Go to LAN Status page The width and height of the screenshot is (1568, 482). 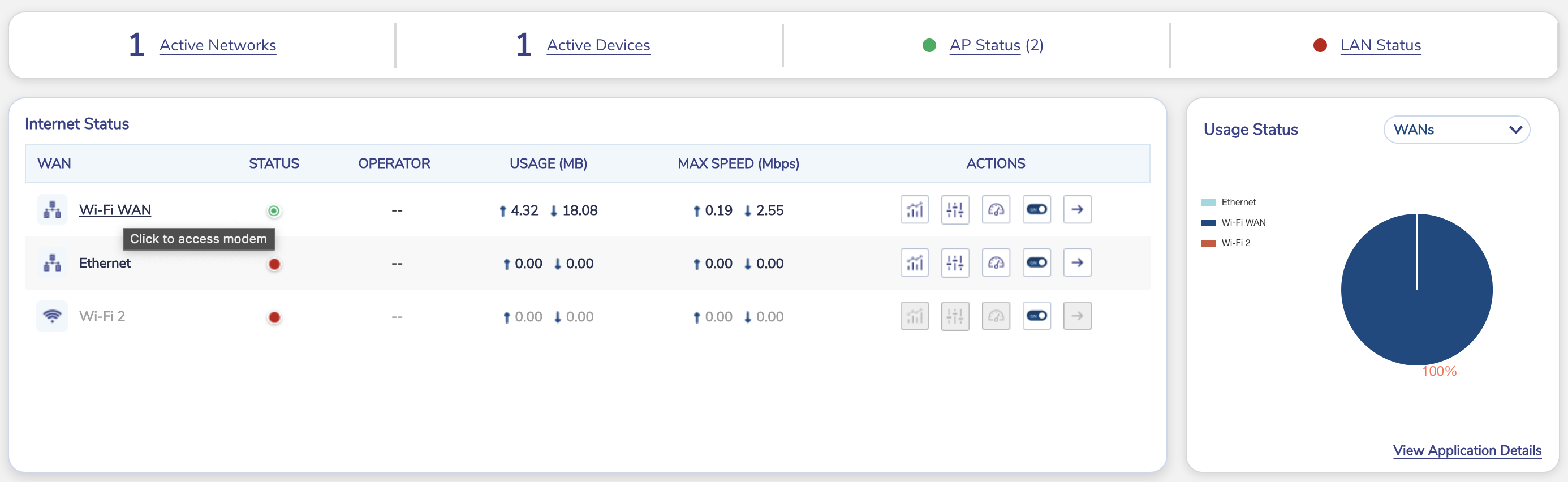[1380, 46]
